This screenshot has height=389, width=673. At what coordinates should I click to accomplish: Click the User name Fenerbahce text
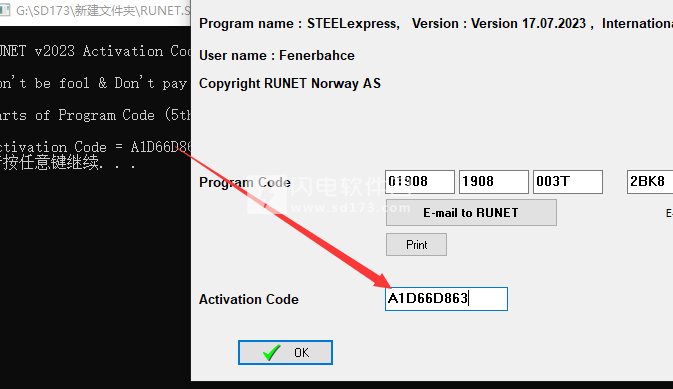click(277, 55)
